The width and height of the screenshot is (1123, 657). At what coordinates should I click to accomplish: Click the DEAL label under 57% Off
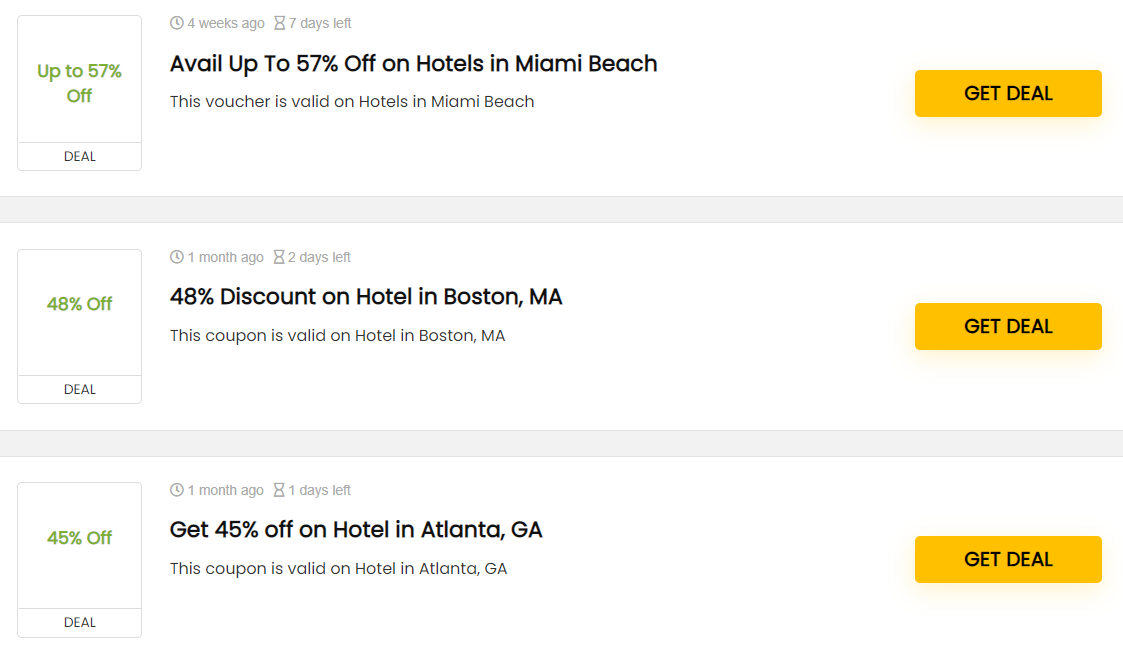coord(80,156)
